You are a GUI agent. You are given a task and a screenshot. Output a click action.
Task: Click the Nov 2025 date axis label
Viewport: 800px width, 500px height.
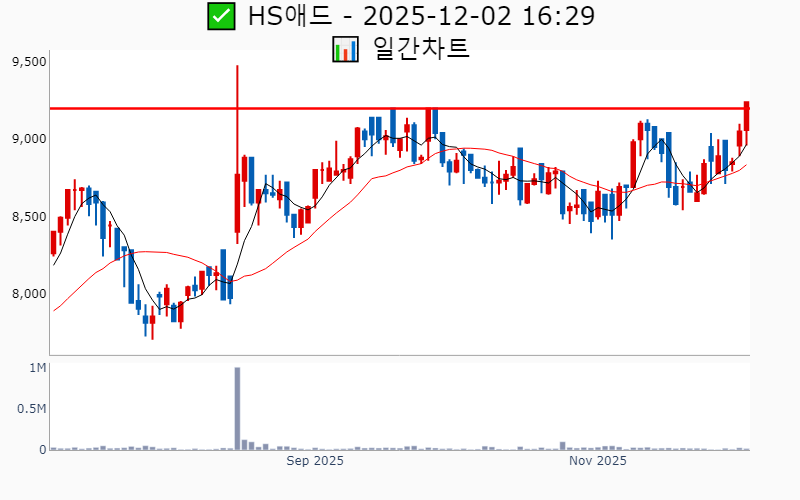(597, 461)
